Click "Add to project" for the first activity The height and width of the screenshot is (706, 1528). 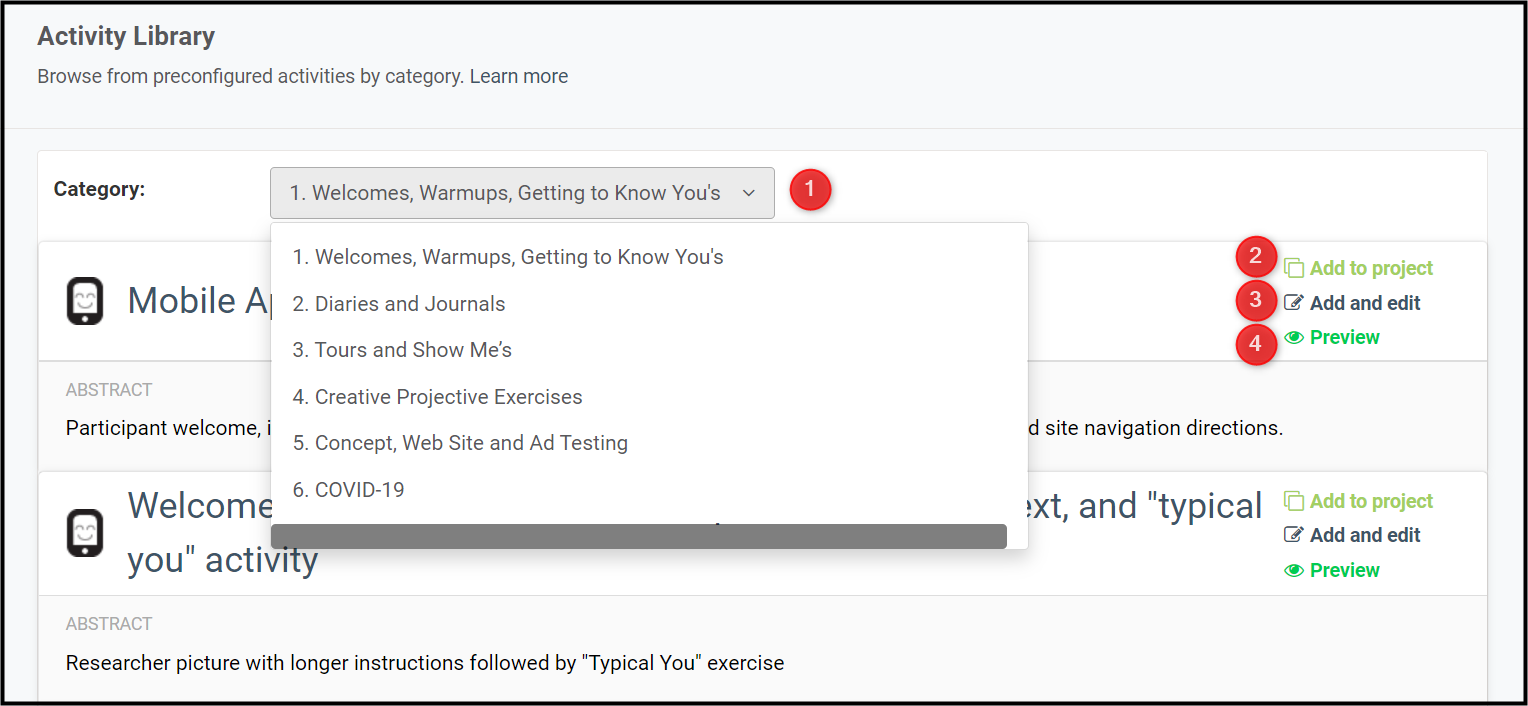[x=1373, y=268]
